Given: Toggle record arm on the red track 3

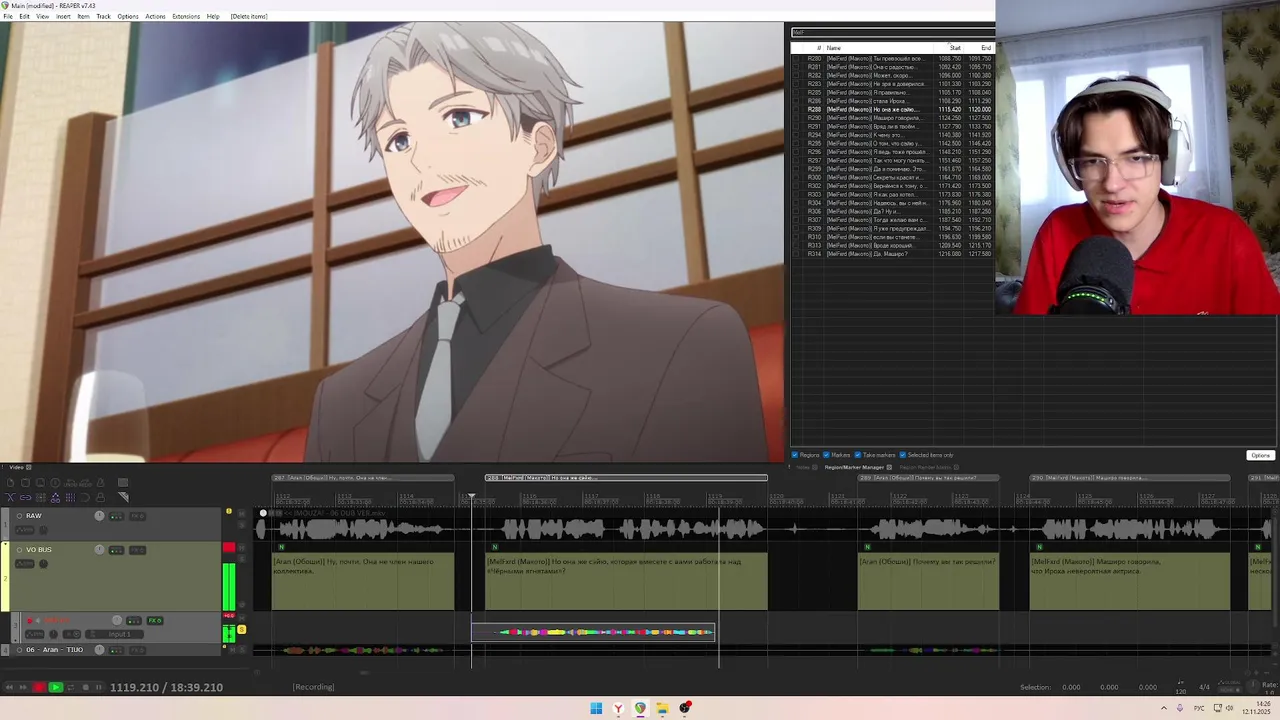Looking at the screenshot, I should coord(30,621).
